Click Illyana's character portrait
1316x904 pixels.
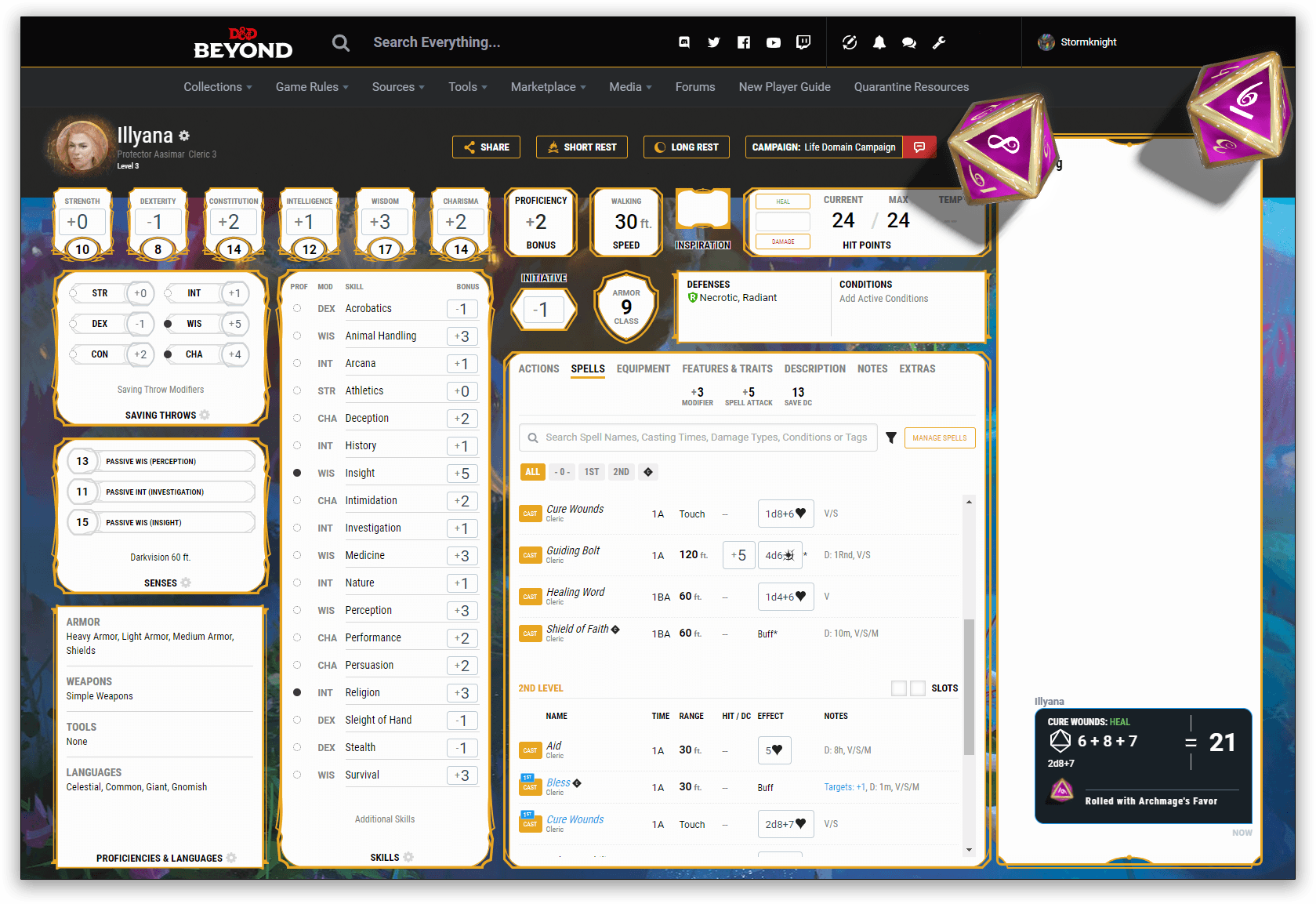pos(82,146)
